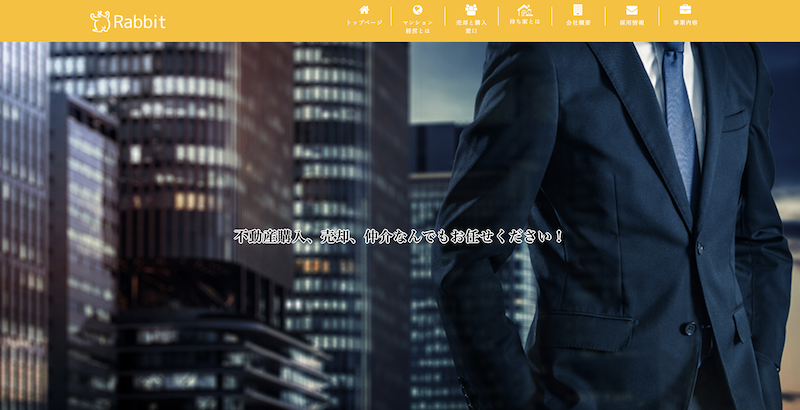This screenshot has height=410, width=800.
Task: Click the hero headline 不動産購入、売却、仲介 text
Action: click(x=399, y=237)
